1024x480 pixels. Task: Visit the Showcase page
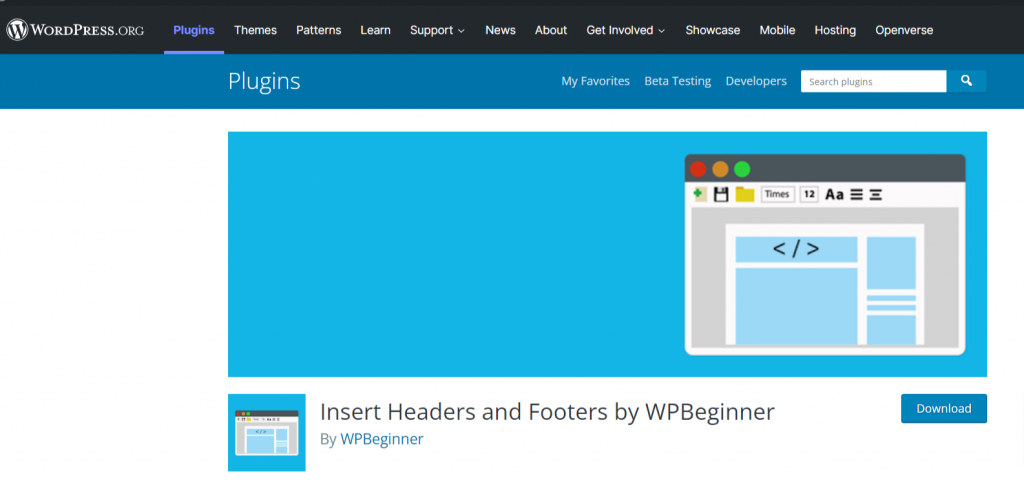click(712, 30)
